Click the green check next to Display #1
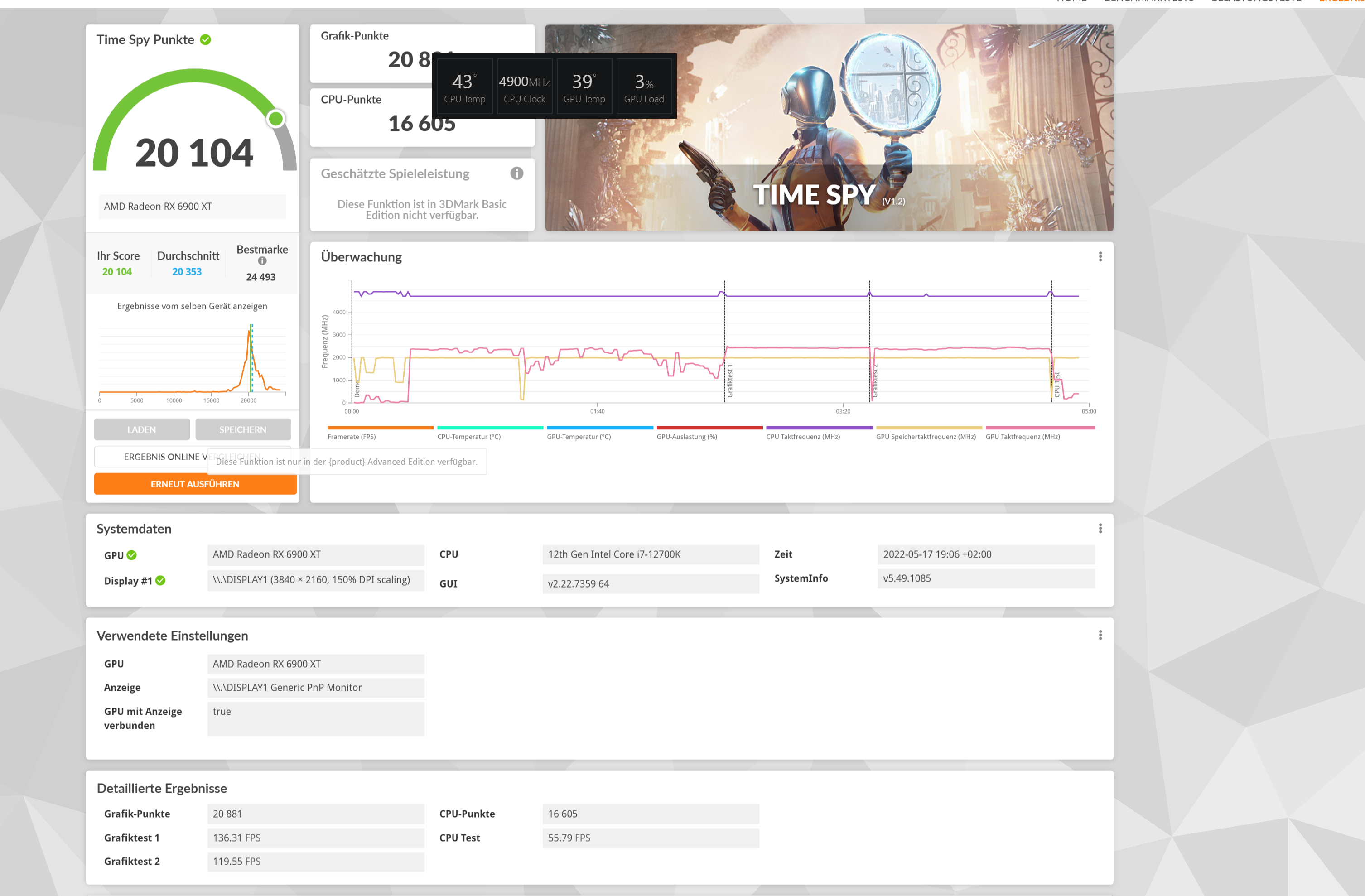The height and width of the screenshot is (896, 1365). click(160, 581)
